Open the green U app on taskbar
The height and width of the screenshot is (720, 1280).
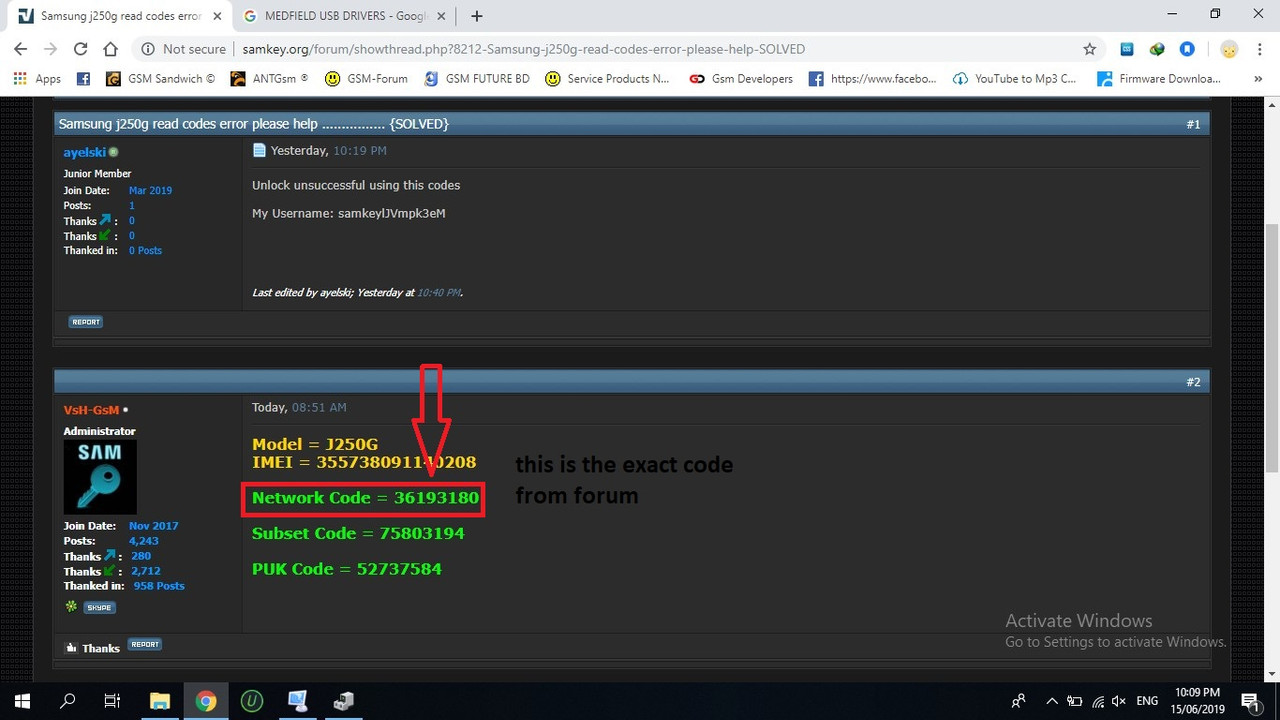(252, 701)
